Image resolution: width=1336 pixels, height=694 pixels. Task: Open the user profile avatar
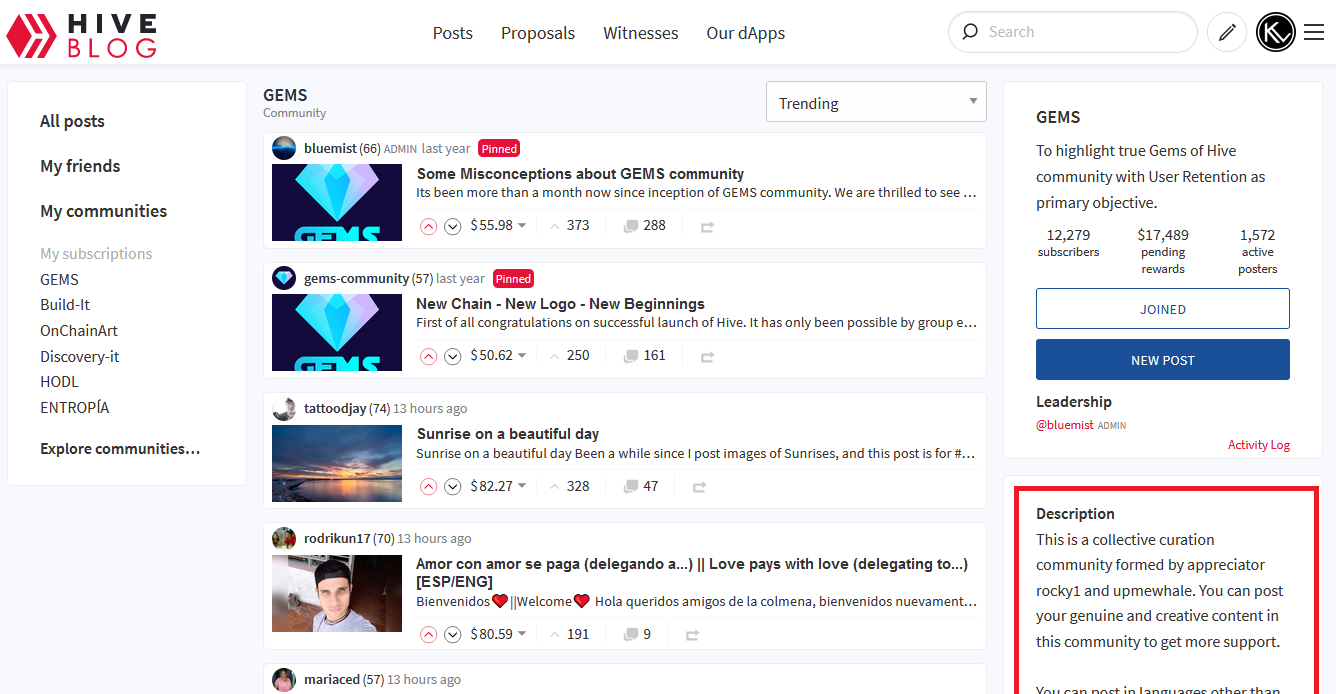pyautogui.click(x=1275, y=33)
